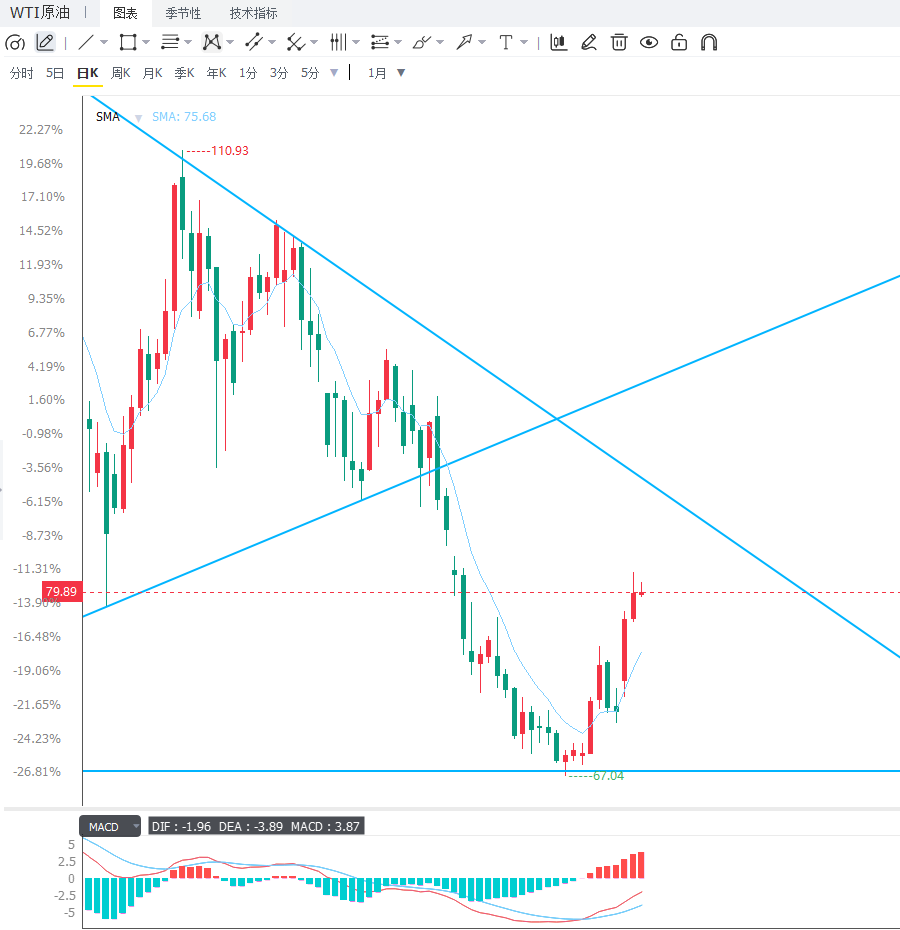Click the 67.04 low price marker
The image size is (900, 930).
point(608,776)
